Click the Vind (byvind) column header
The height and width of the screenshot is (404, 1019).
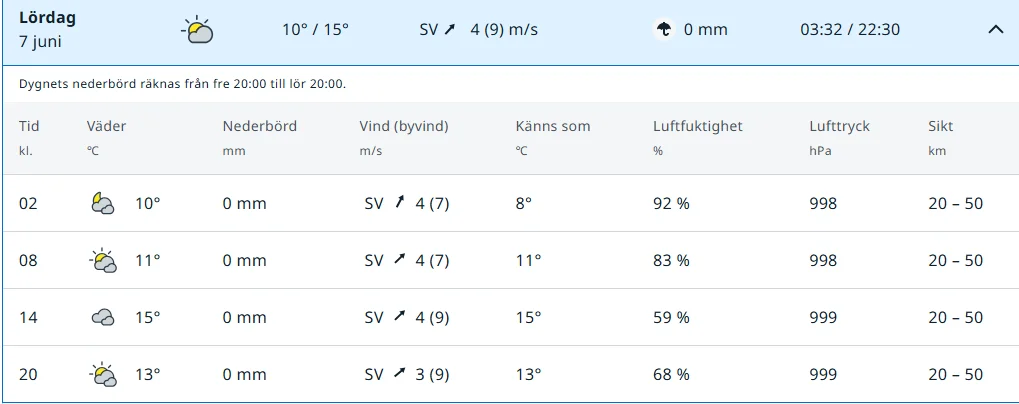click(404, 127)
